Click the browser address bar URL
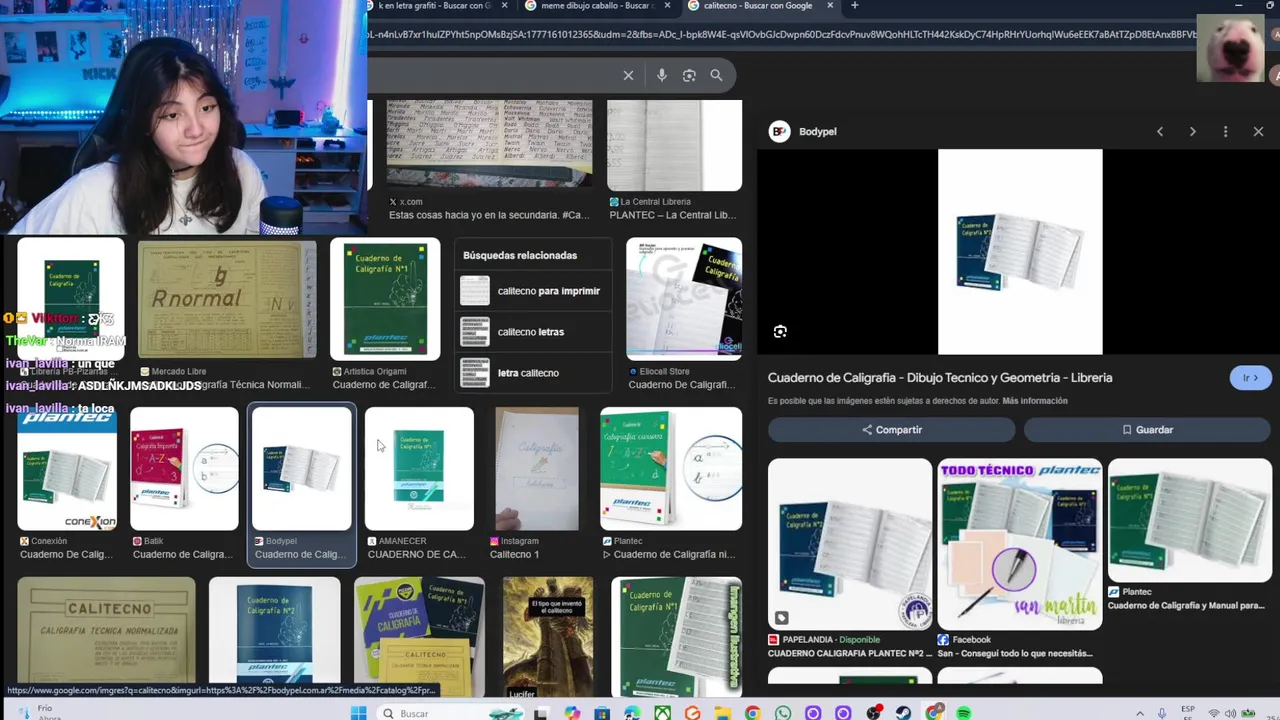 coord(780,34)
